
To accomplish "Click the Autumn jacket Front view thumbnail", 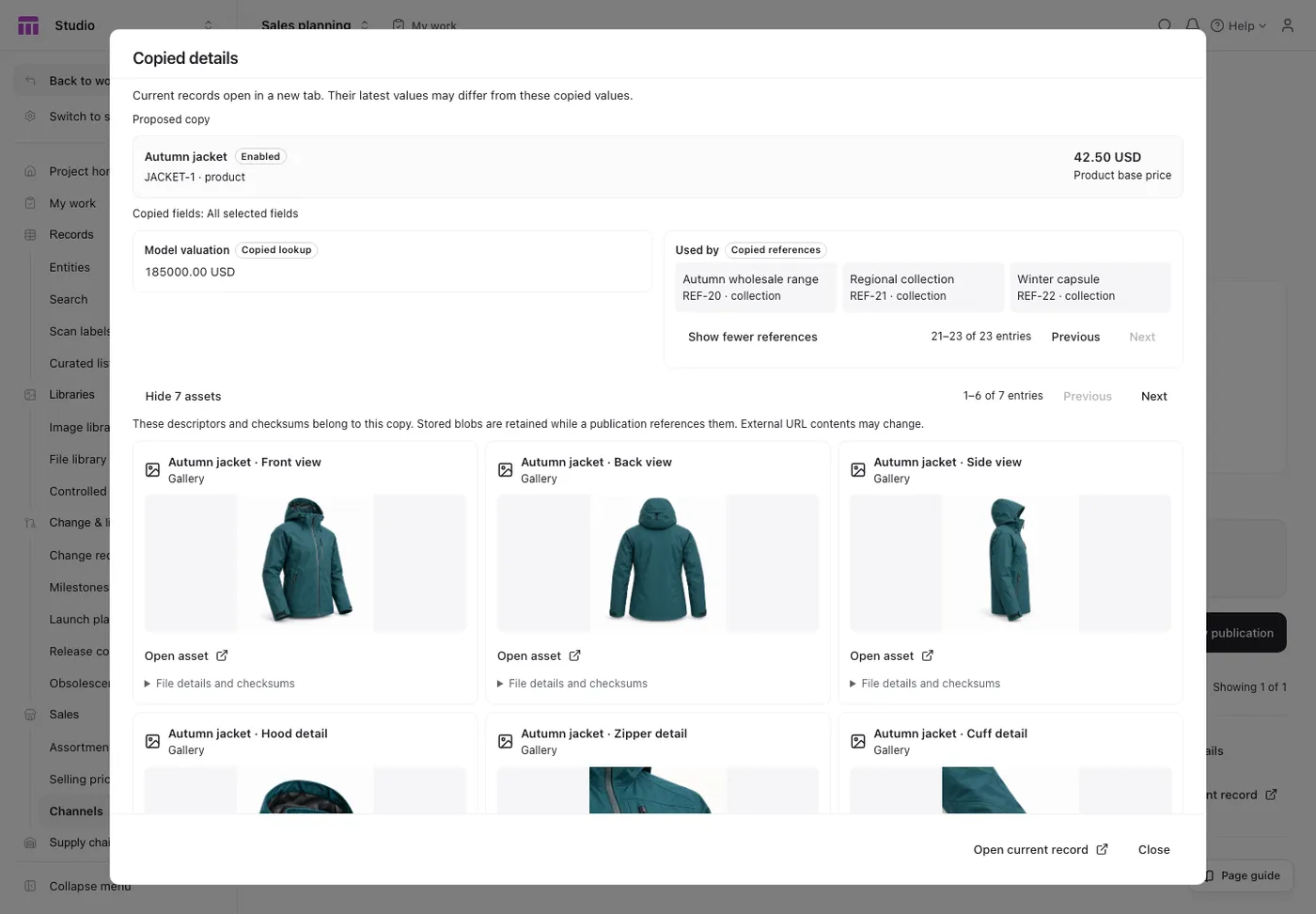I will point(305,563).
